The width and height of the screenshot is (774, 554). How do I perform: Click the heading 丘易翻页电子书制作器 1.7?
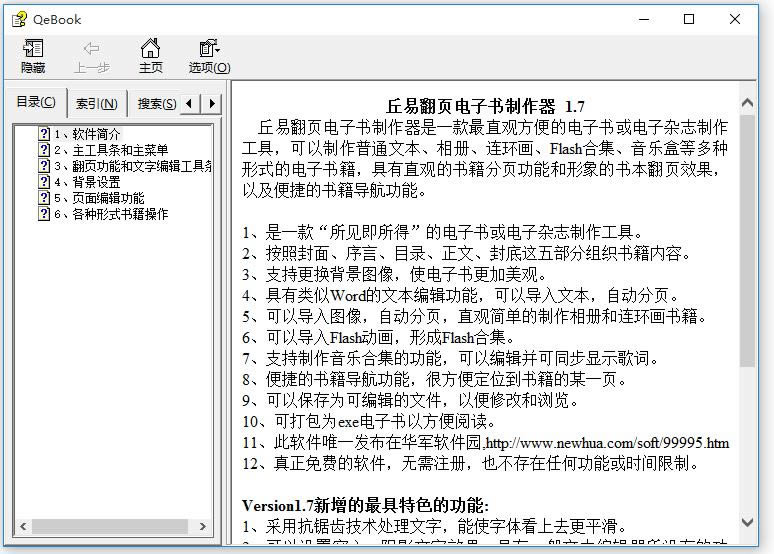pyautogui.click(x=485, y=106)
